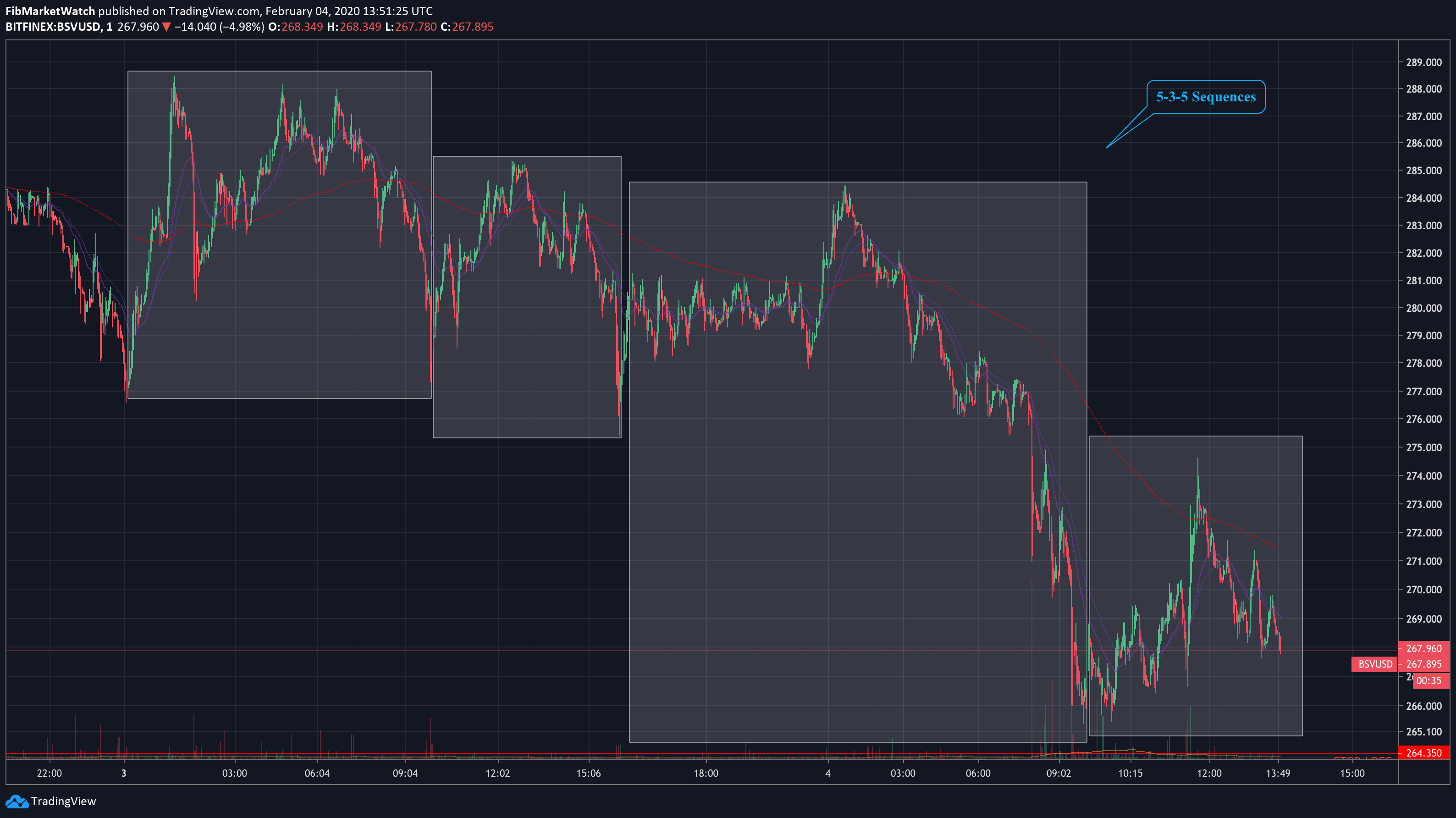Click the day '4' date axis label
This screenshot has width=1456, height=818.
[x=827, y=773]
